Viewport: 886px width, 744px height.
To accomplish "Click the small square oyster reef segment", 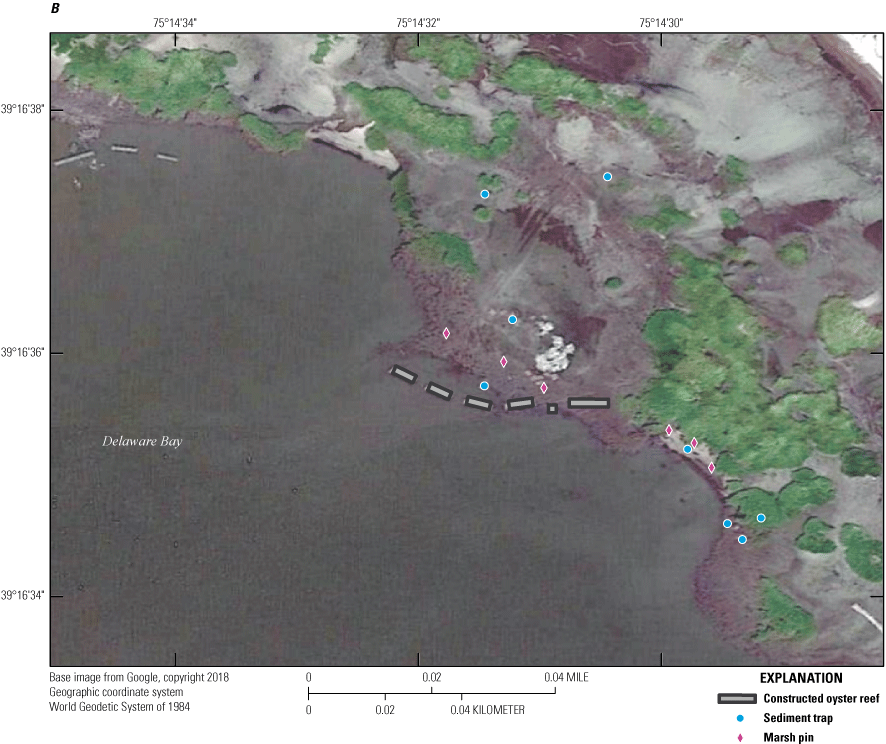I will 552,408.
